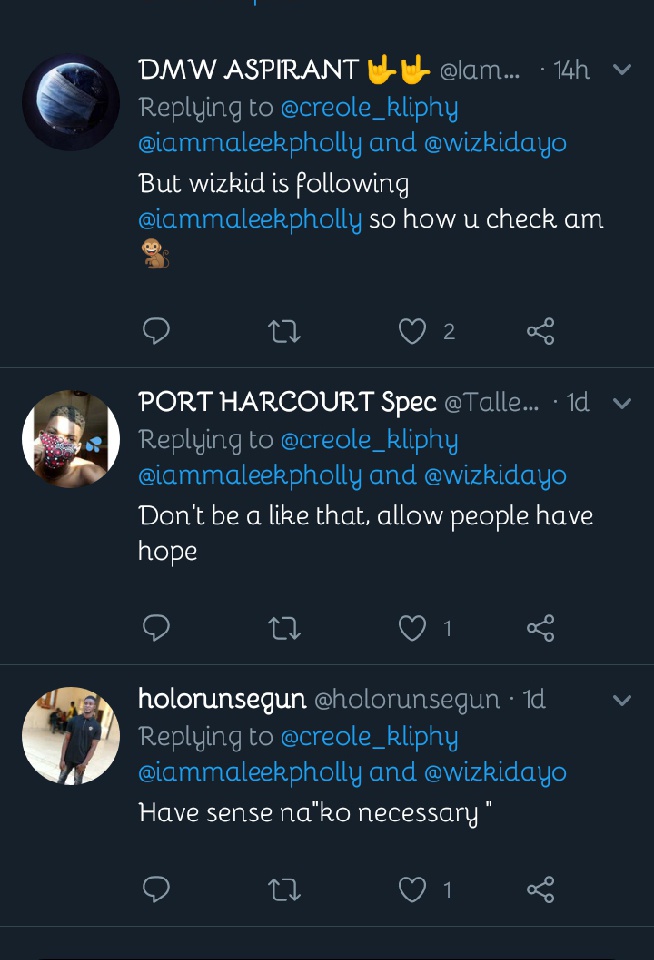The image size is (654, 960).
Task: Like PORT HARCOURT Spec's tweet
Action: pyautogui.click(x=413, y=628)
